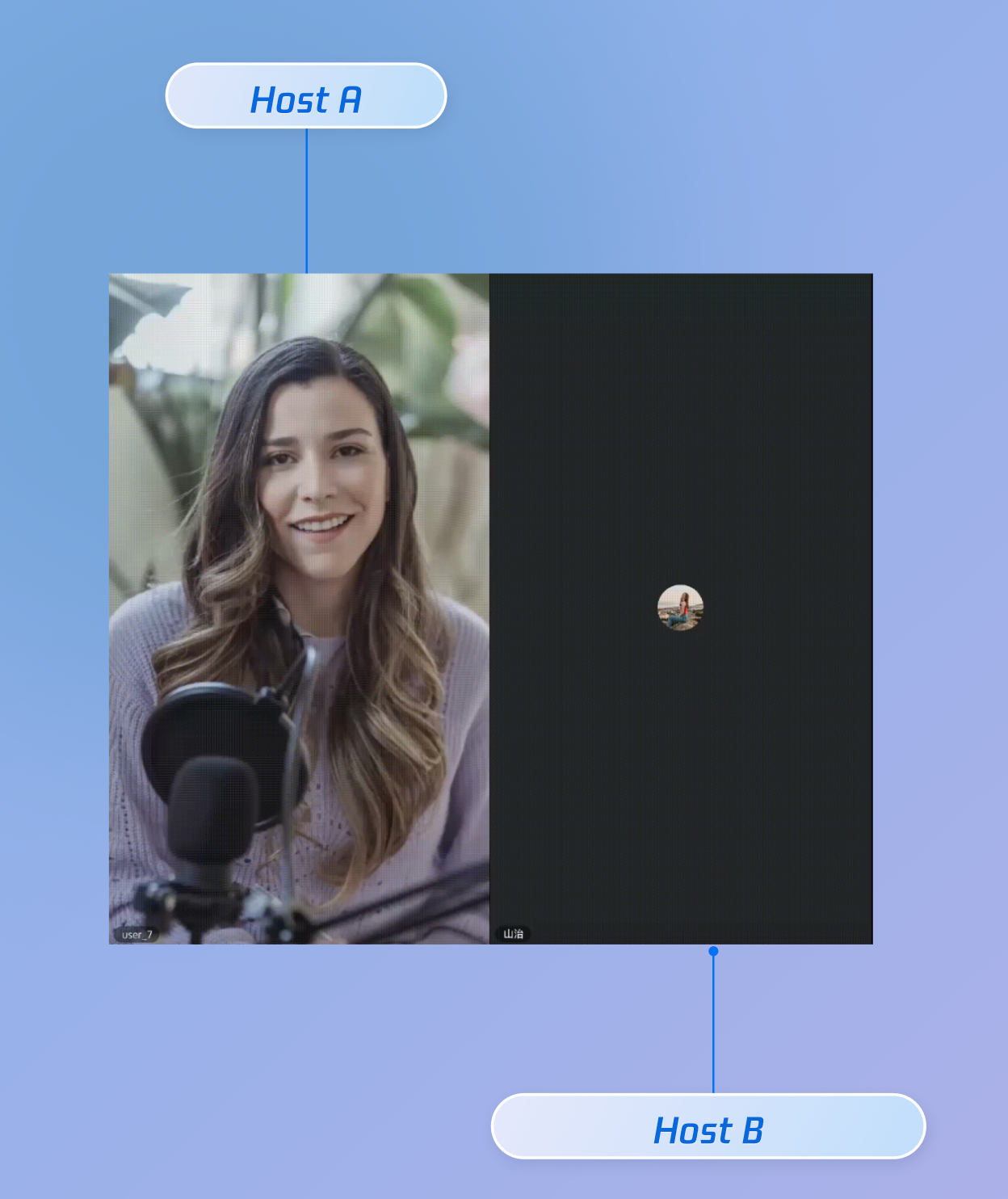Screen dimensions: 1008x1199
Task: Open the circular avatar in Host B panel
Action: click(680, 608)
